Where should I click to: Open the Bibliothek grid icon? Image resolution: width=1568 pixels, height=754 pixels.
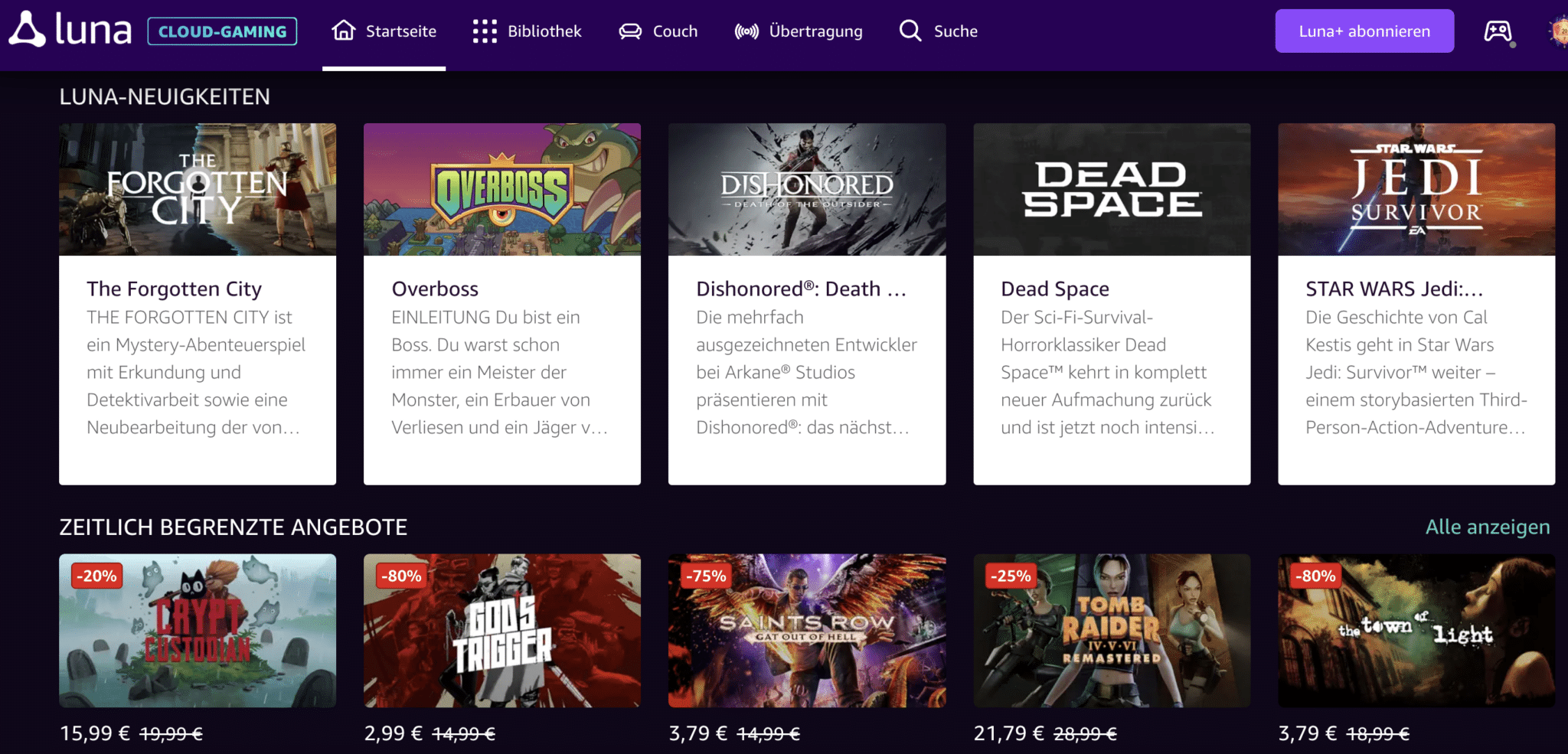(485, 31)
